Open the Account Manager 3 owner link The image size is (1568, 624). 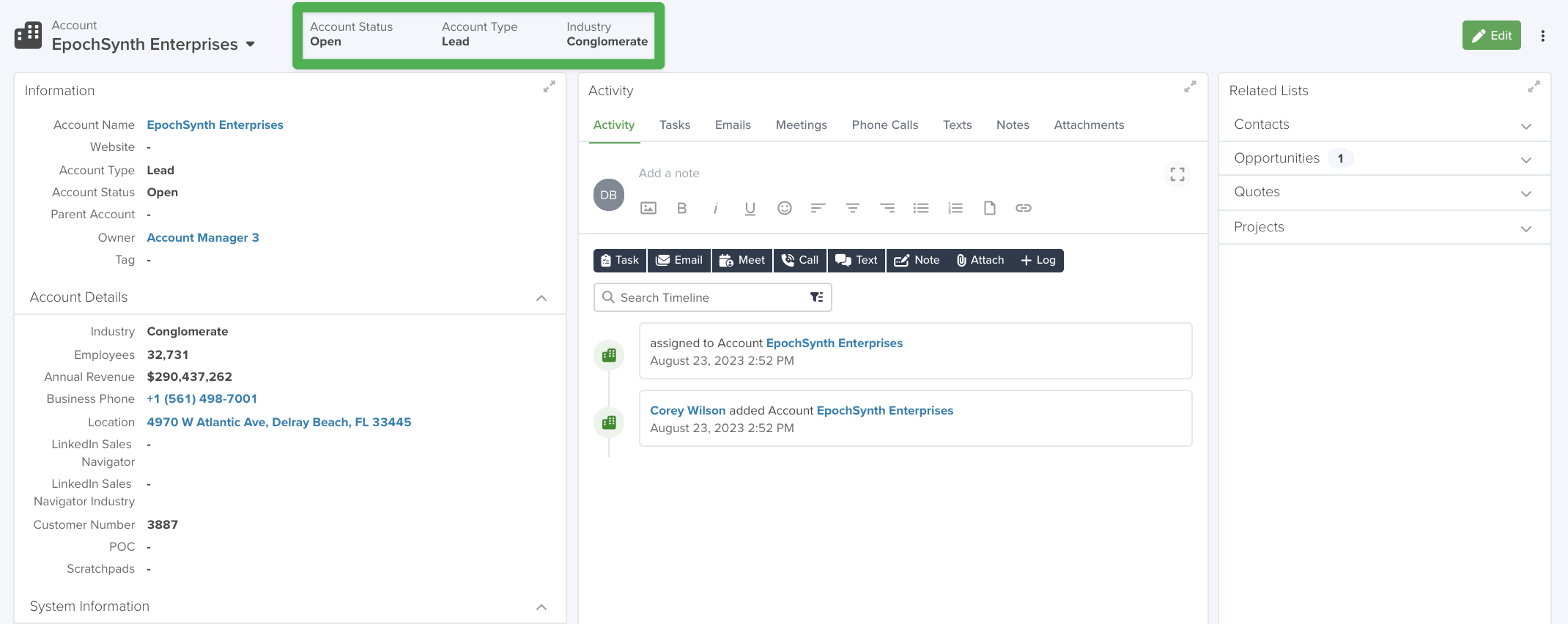[x=203, y=238]
